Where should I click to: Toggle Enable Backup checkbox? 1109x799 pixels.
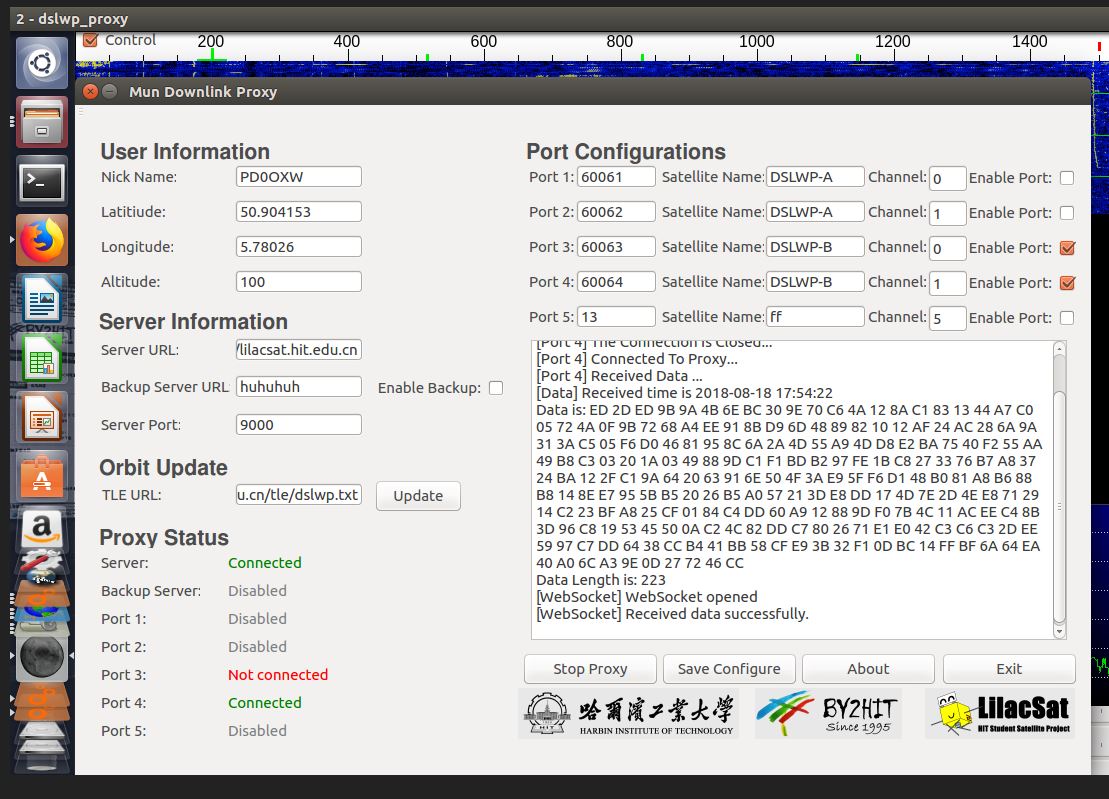[496, 388]
